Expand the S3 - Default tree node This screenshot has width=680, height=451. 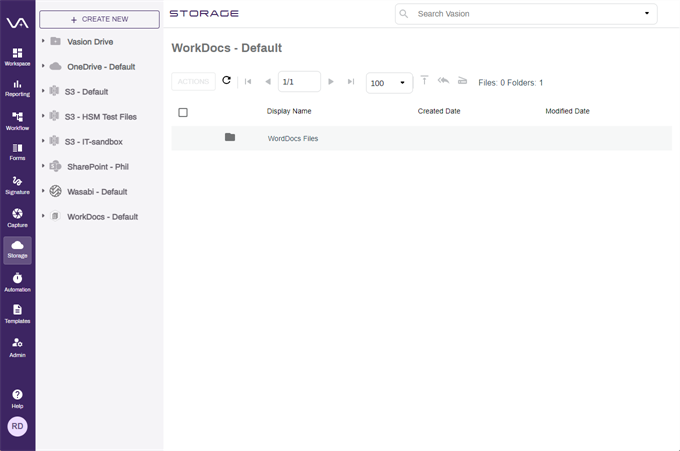coord(43,91)
